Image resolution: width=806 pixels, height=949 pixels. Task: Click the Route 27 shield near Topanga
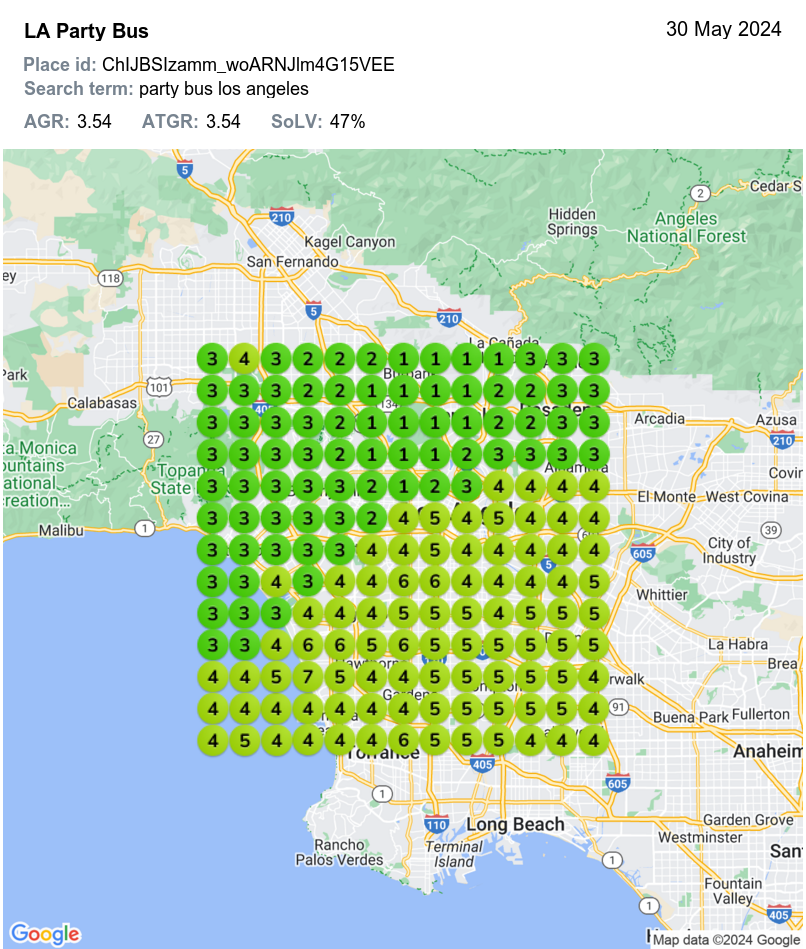(153, 439)
